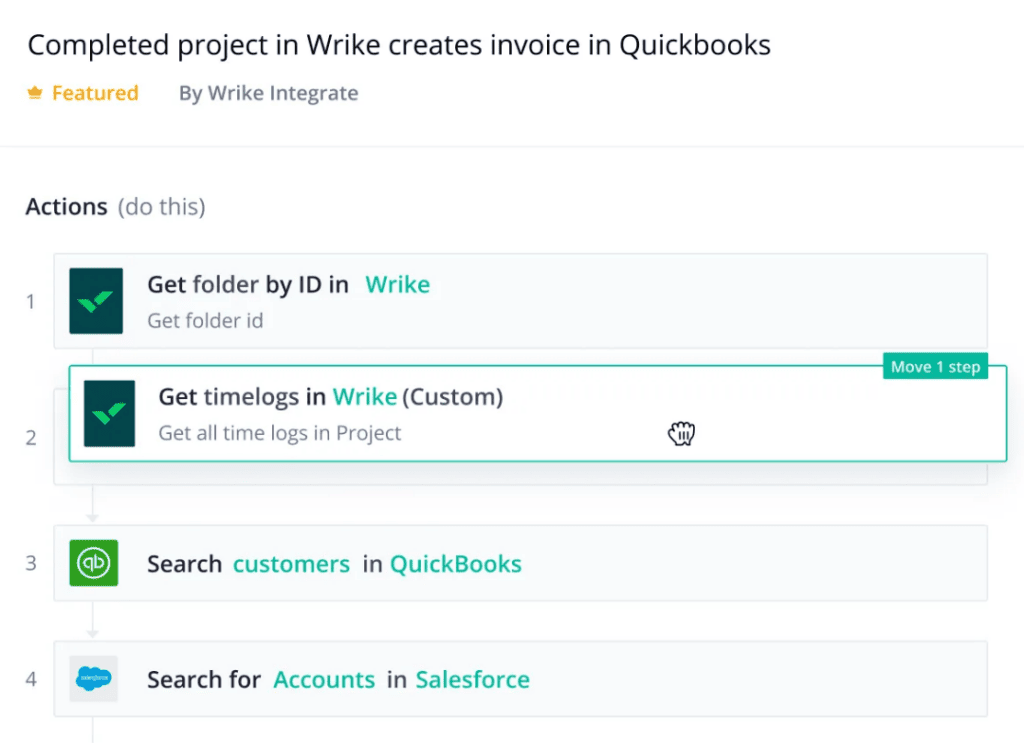Click the Featured crown icon

[x=35, y=93]
